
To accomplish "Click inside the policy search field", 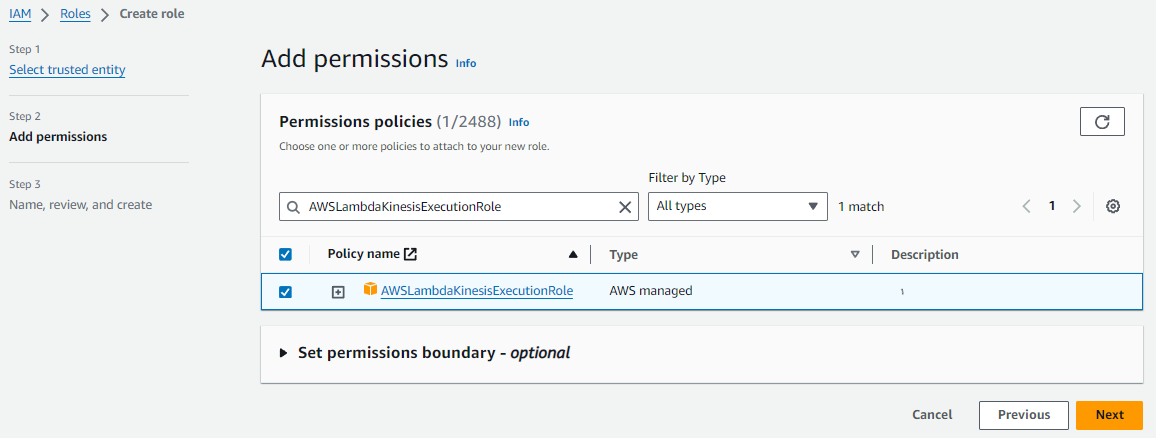I will tap(459, 207).
